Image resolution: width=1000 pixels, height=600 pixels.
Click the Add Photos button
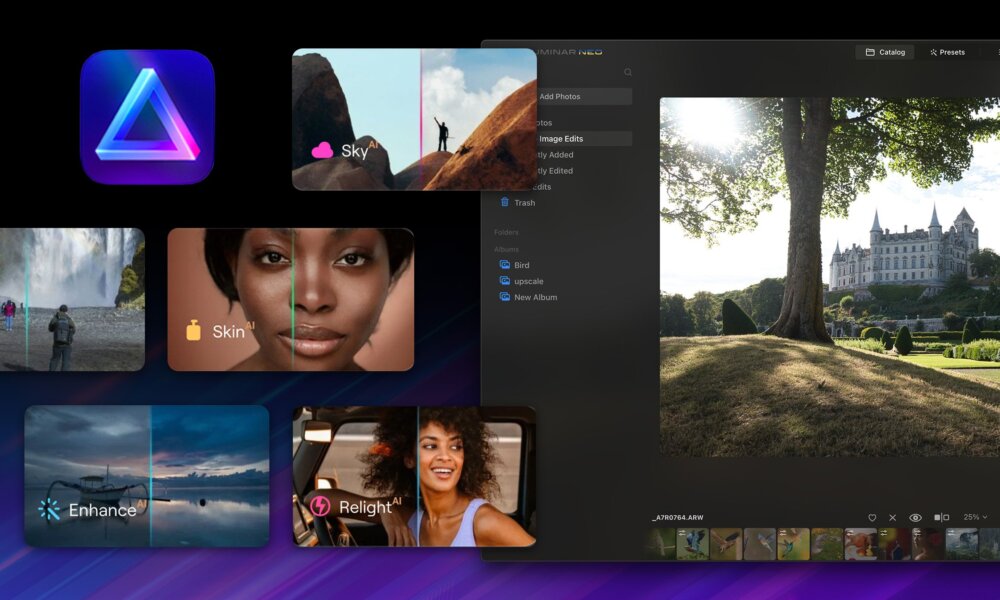point(584,96)
